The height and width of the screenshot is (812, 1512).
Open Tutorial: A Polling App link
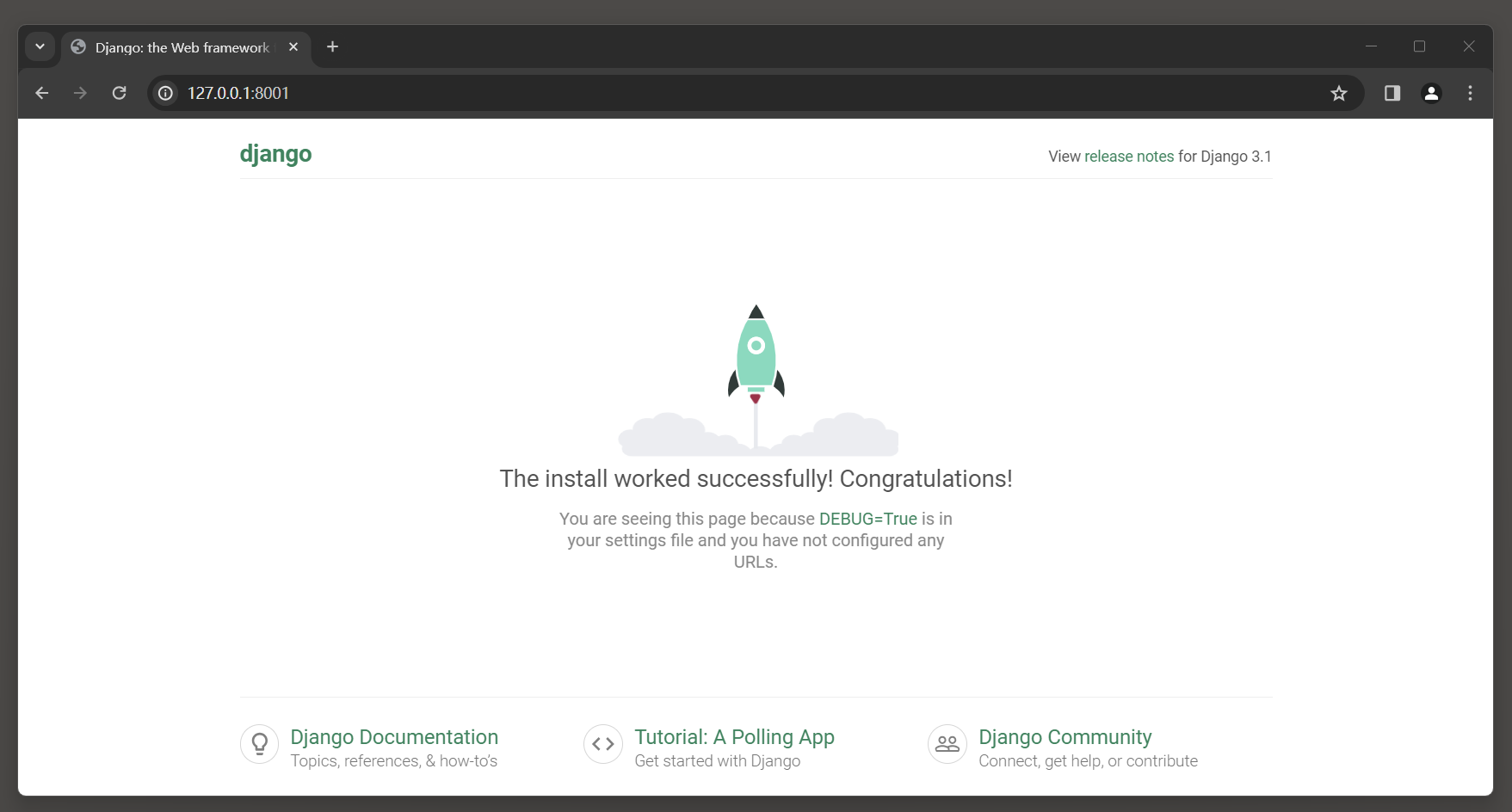click(735, 737)
